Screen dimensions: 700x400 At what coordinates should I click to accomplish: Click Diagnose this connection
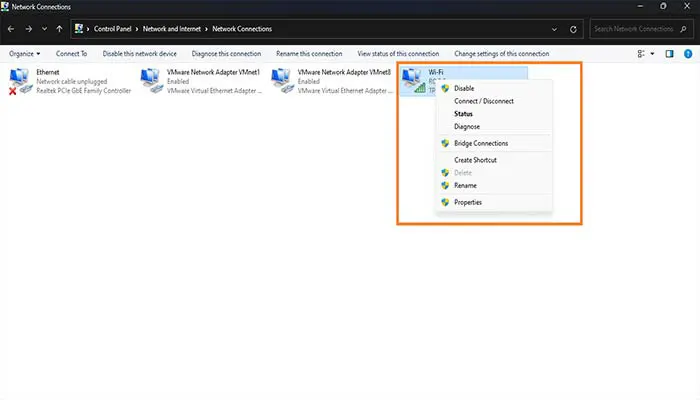(226, 54)
